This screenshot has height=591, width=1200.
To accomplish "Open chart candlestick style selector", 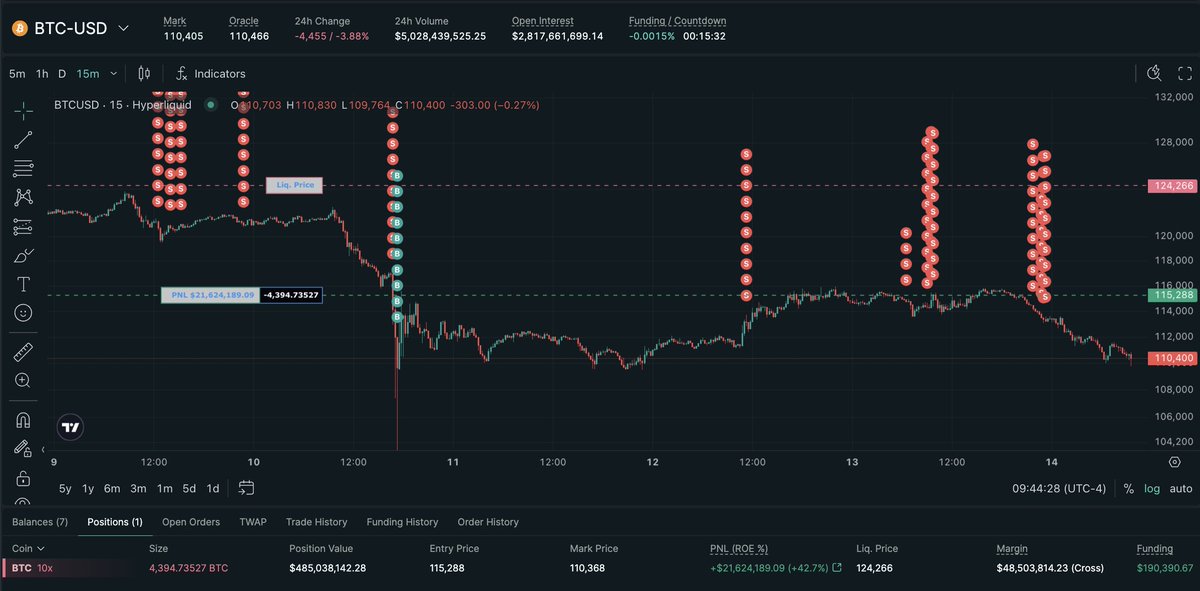I will pyautogui.click(x=144, y=73).
